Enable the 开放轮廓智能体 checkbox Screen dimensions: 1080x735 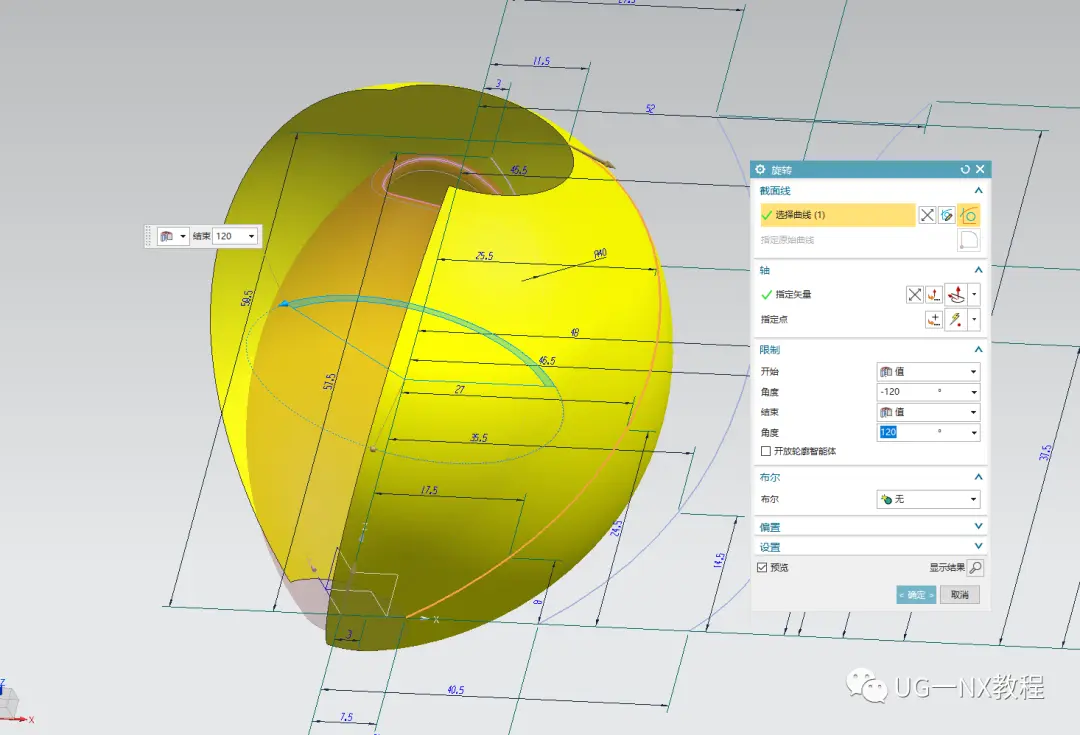click(x=765, y=451)
